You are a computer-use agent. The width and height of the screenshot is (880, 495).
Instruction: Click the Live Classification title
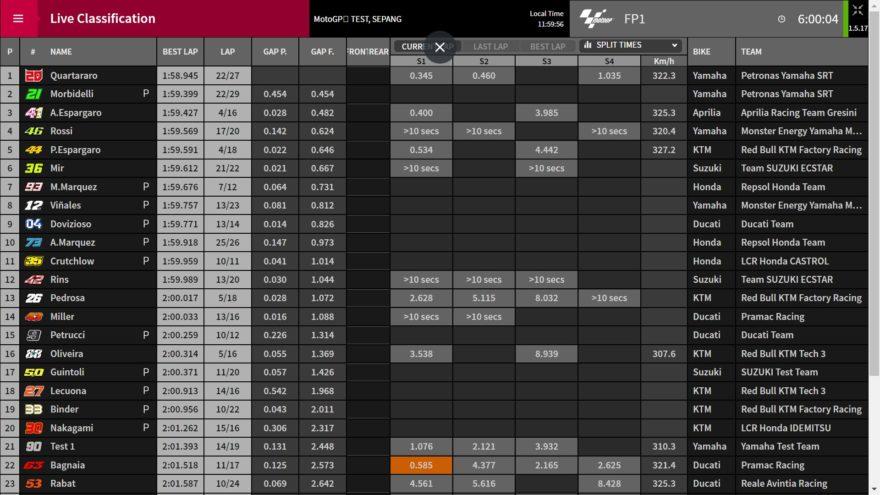[103, 19]
